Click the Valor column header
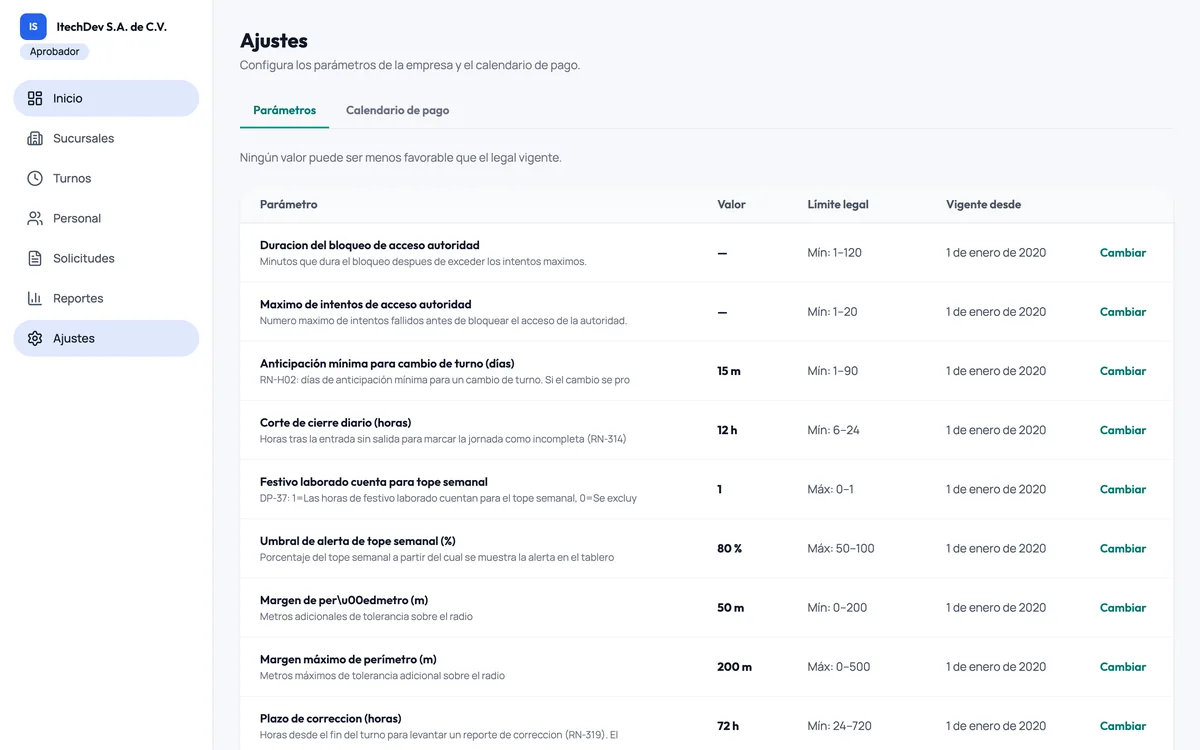Viewport: 1200px width, 750px height. pos(731,204)
